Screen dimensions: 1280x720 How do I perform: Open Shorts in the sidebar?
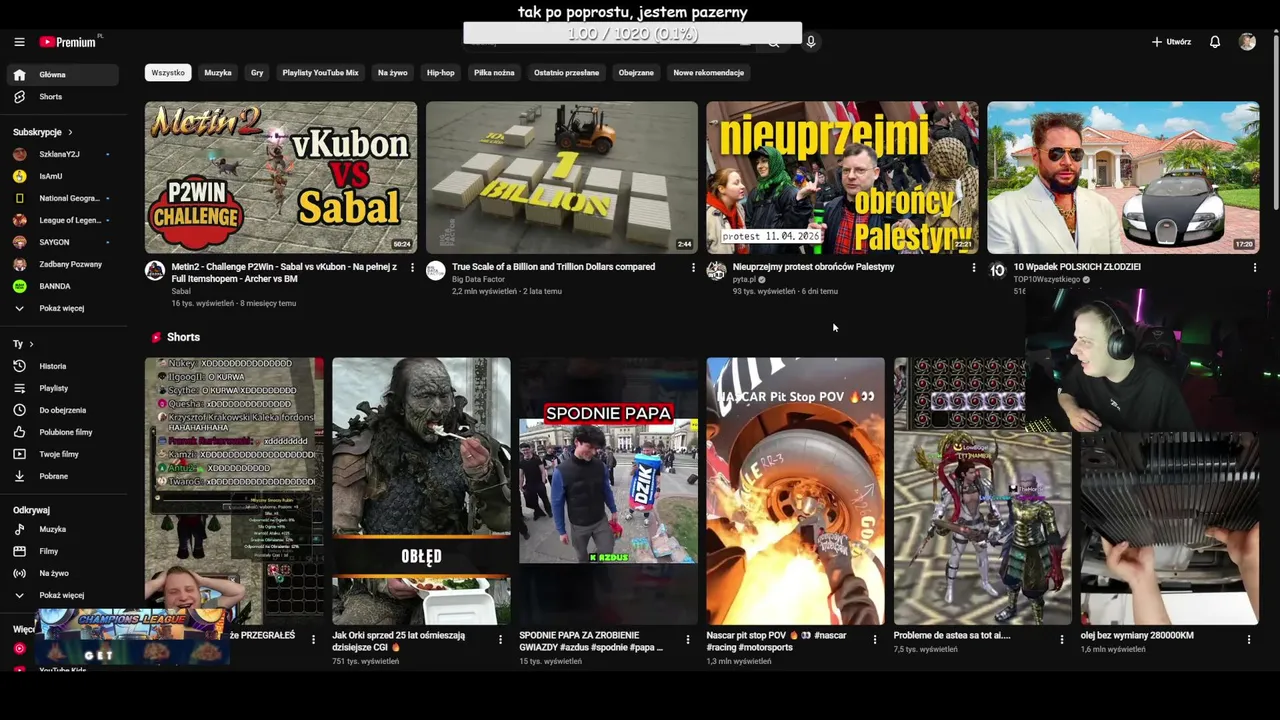coord(62,97)
